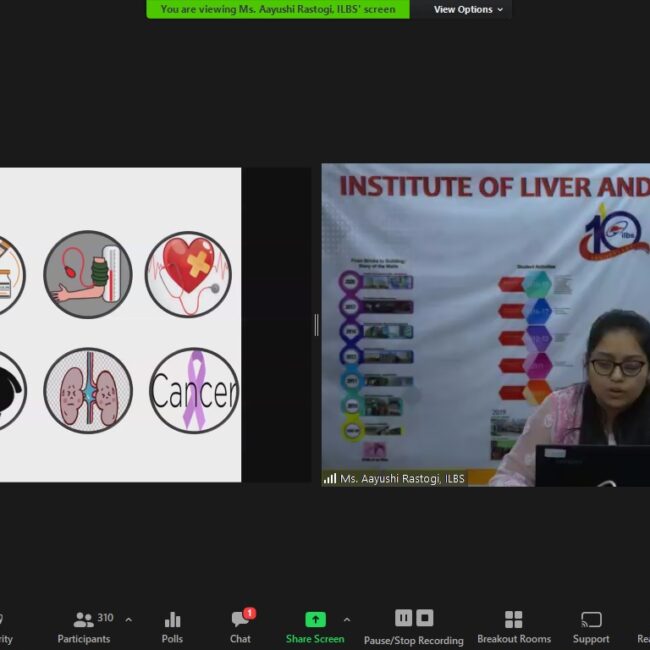
Task: Click the screen share notification banner
Action: (278, 10)
